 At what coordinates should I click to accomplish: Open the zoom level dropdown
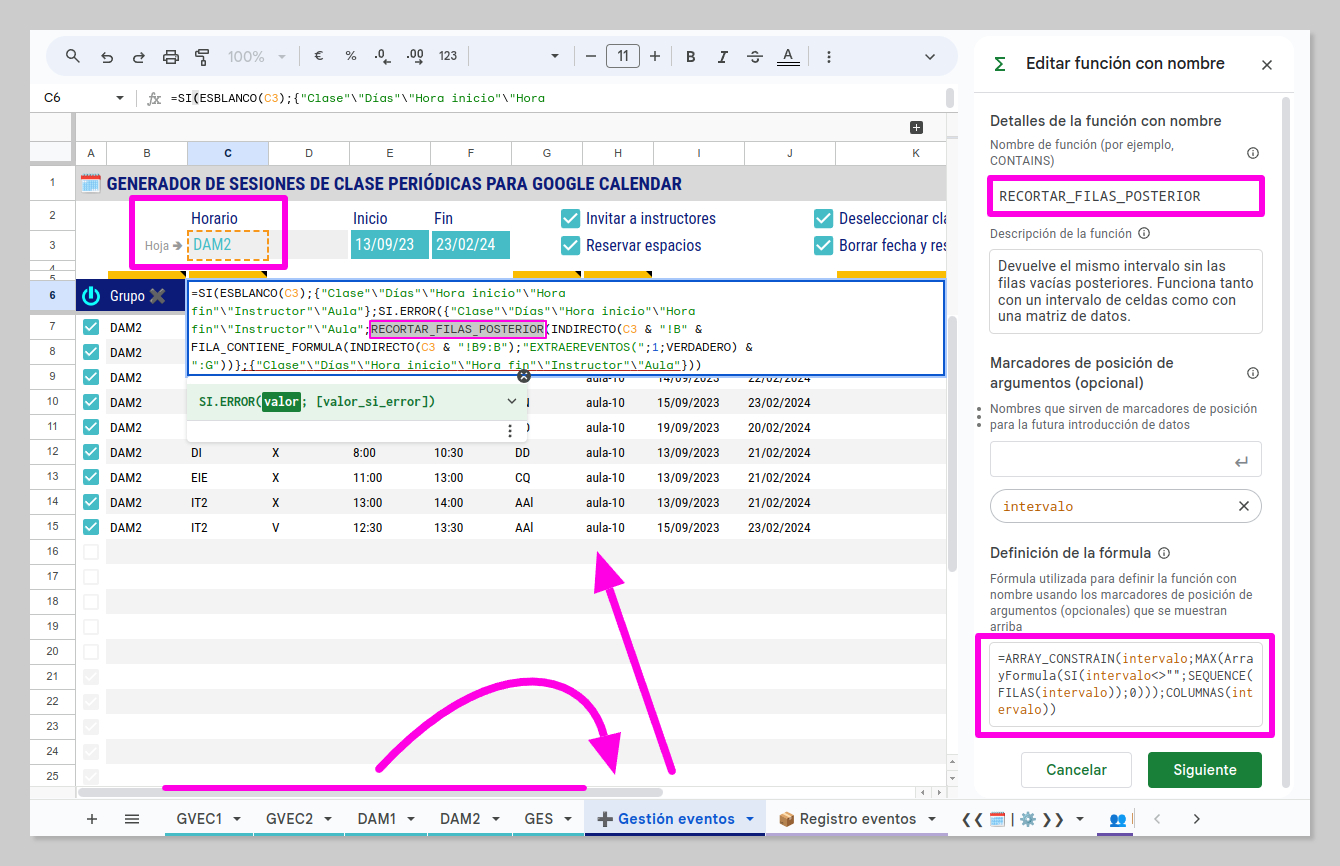click(256, 56)
